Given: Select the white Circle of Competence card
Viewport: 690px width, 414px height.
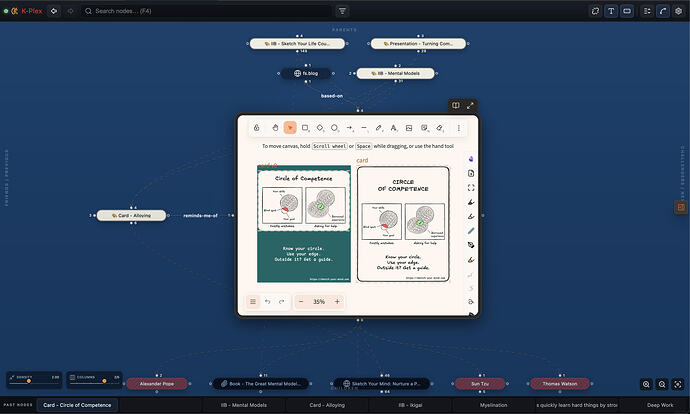Looking at the screenshot, I should coord(403,224).
